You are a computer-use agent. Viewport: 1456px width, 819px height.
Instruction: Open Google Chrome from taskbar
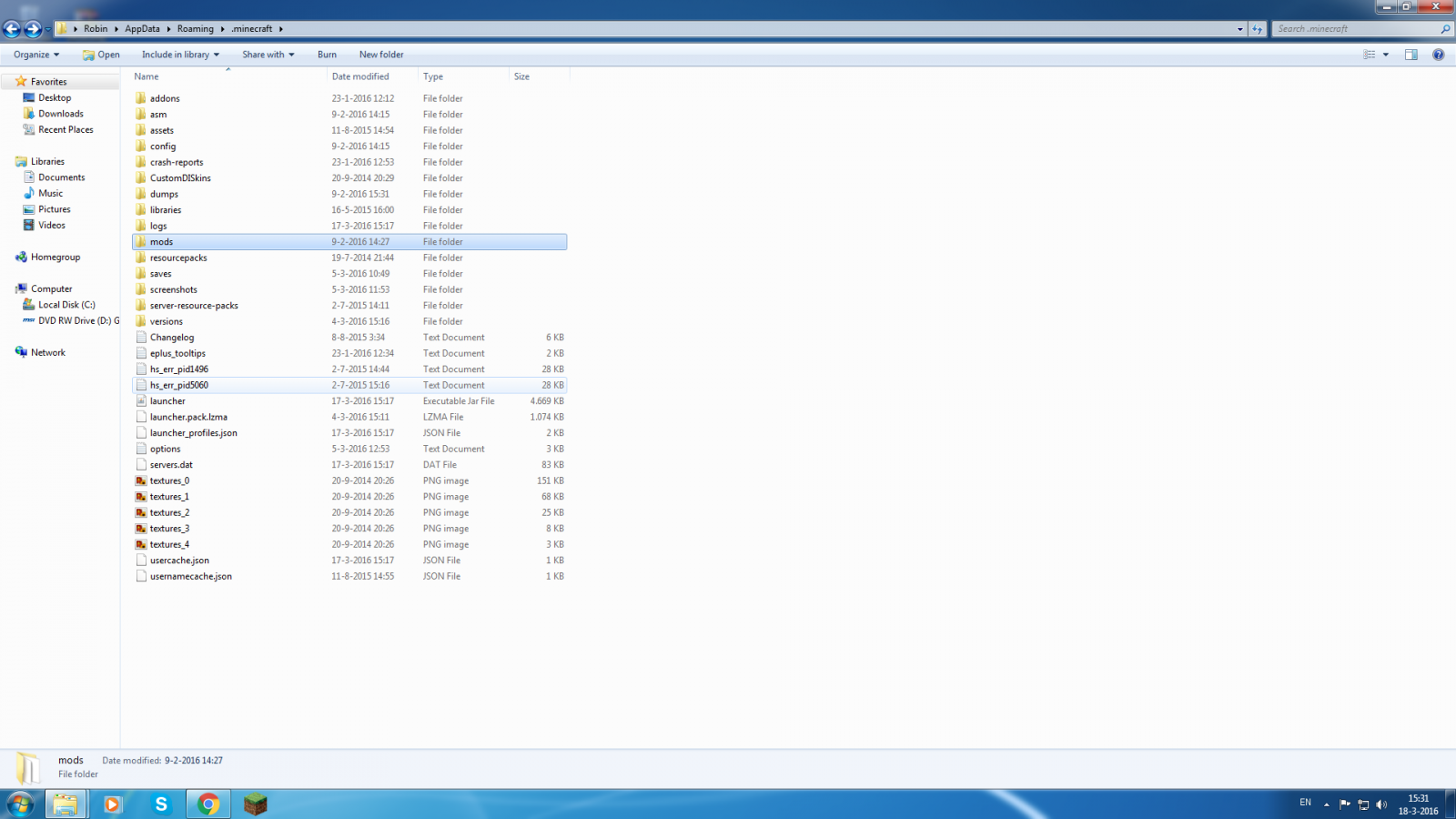(x=208, y=804)
